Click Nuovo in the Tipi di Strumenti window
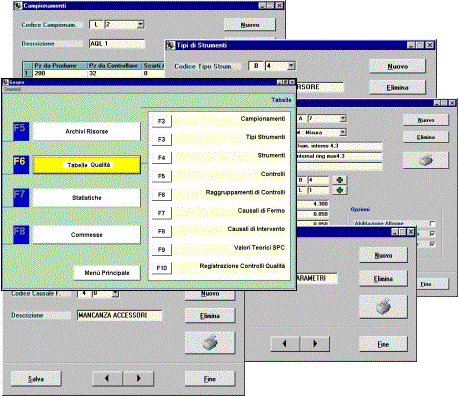Viewport: 458px width, 396px height. pyautogui.click(x=398, y=66)
